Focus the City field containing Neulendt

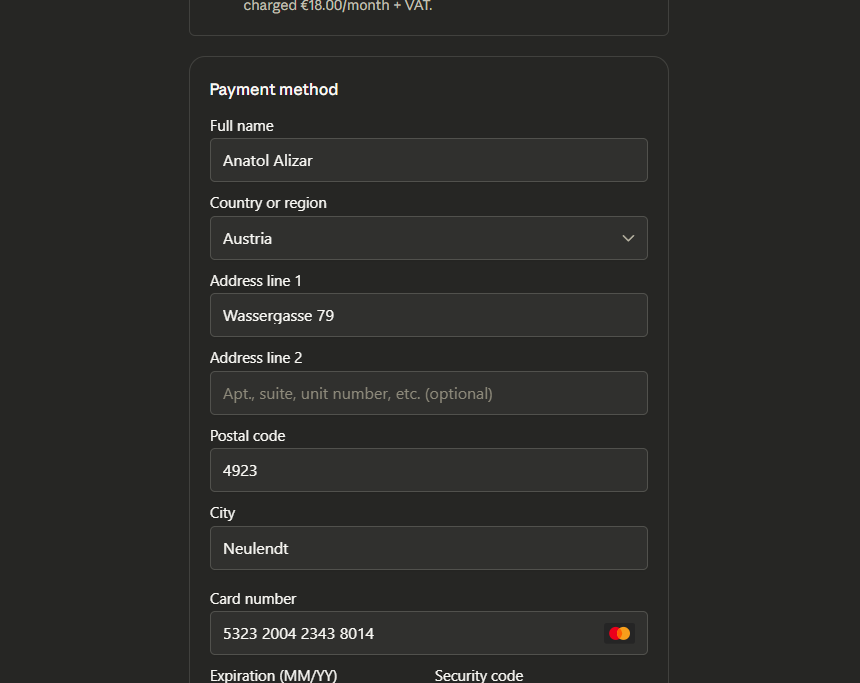coord(428,548)
